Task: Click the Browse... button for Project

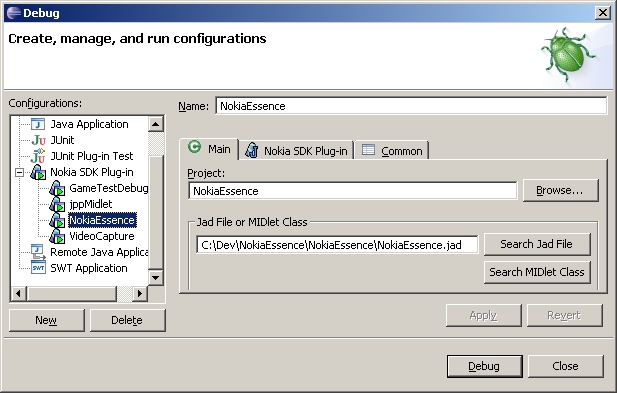Action: point(561,190)
